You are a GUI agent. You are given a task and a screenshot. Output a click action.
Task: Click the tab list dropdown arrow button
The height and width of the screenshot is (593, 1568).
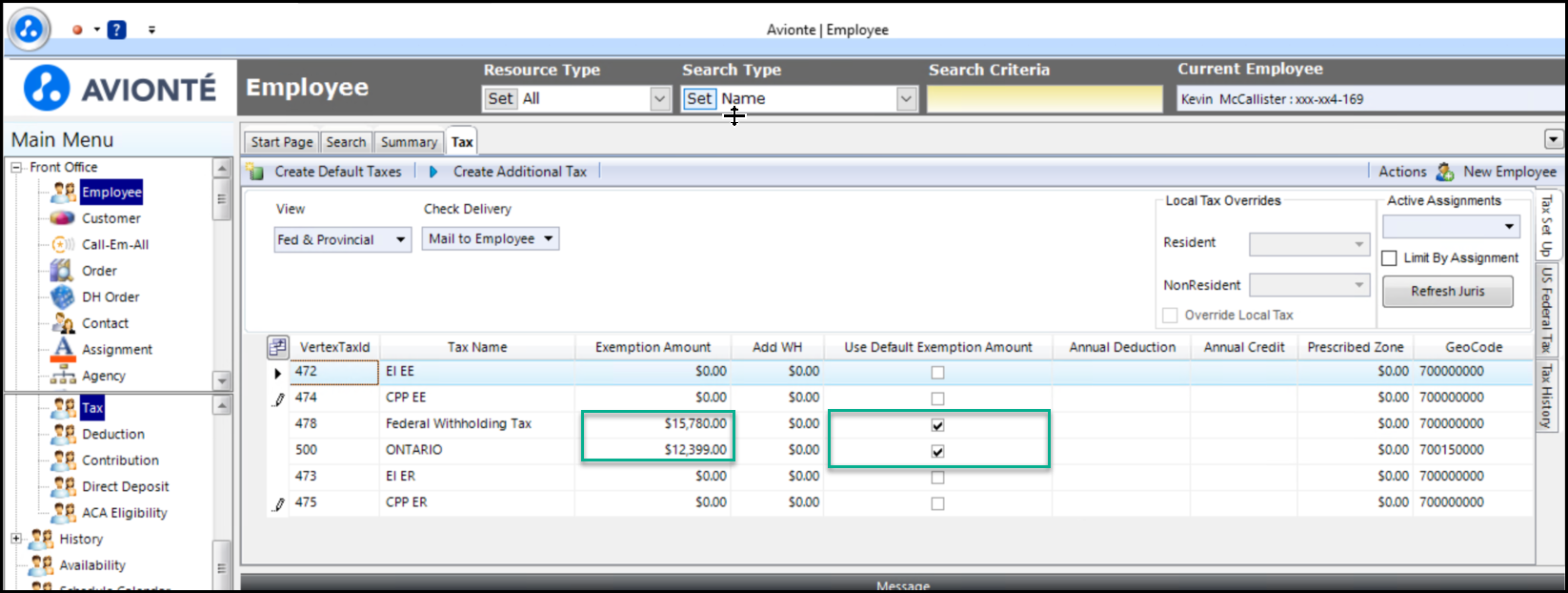pyautogui.click(x=1554, y=139)
